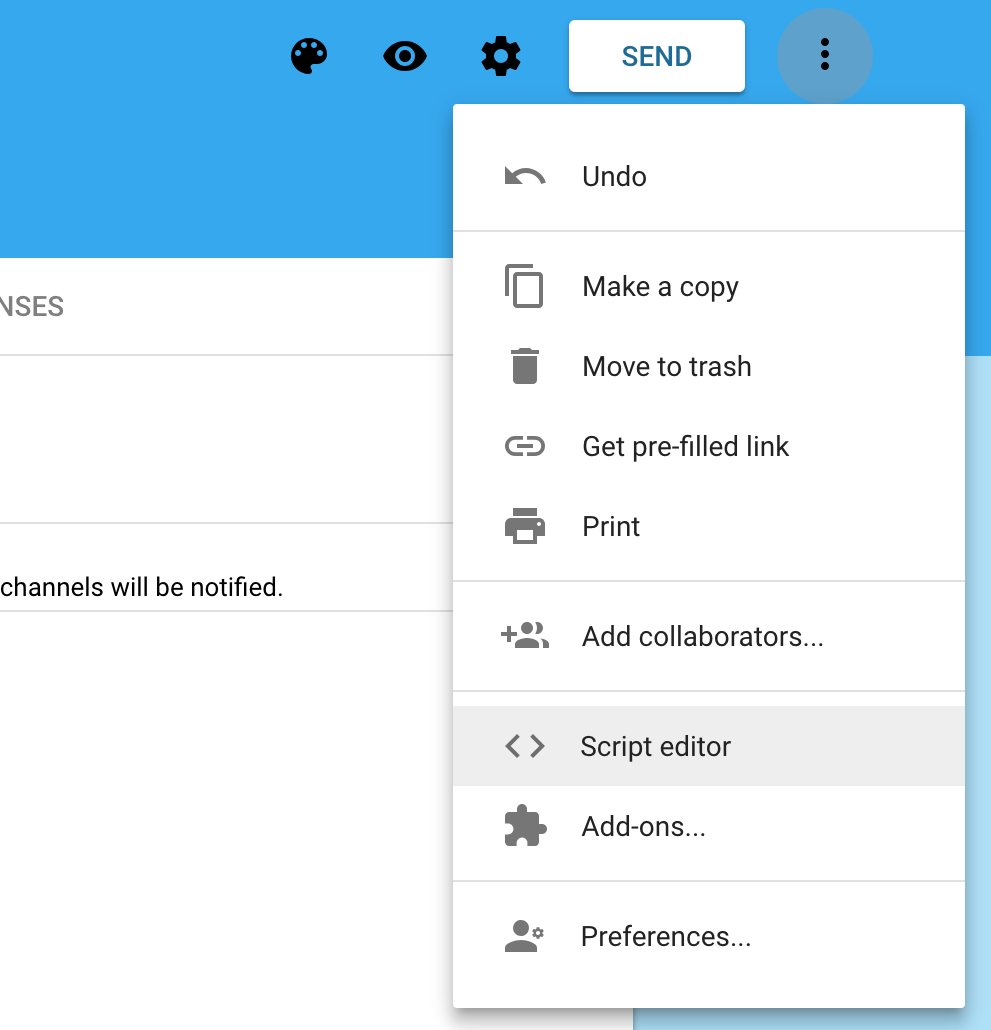The image size is (991, 1030).
Task: Switch to the Responses tab
Action: [x=32, y=307]
